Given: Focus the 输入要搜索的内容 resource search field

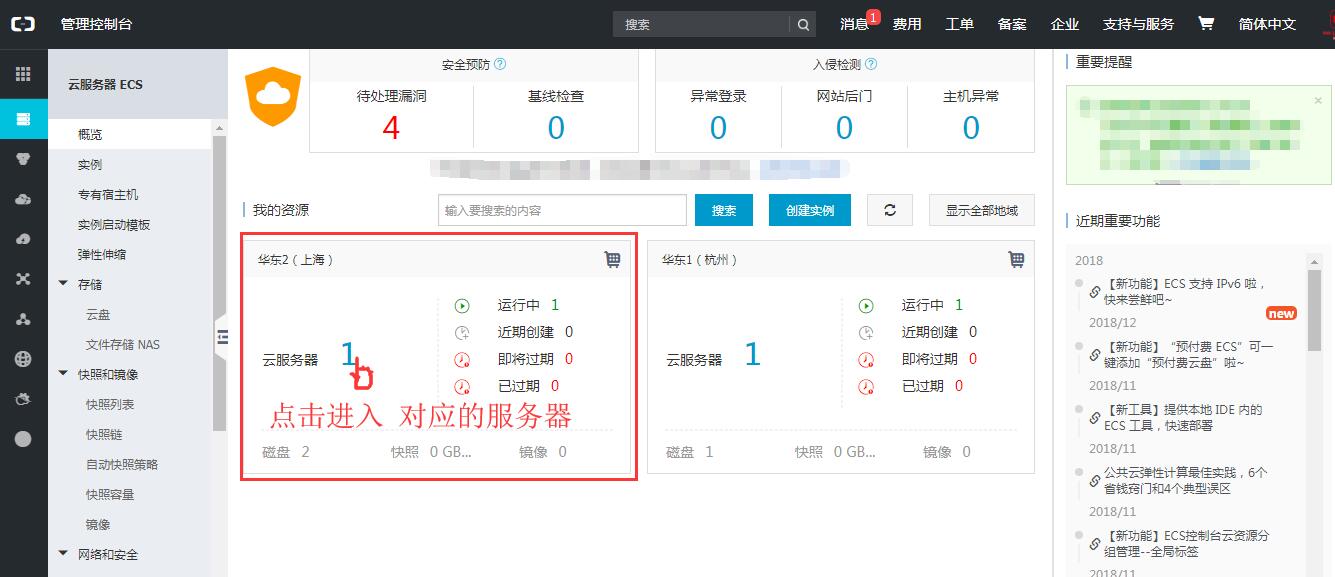Looking at the screenshot, I should (562, 210).
